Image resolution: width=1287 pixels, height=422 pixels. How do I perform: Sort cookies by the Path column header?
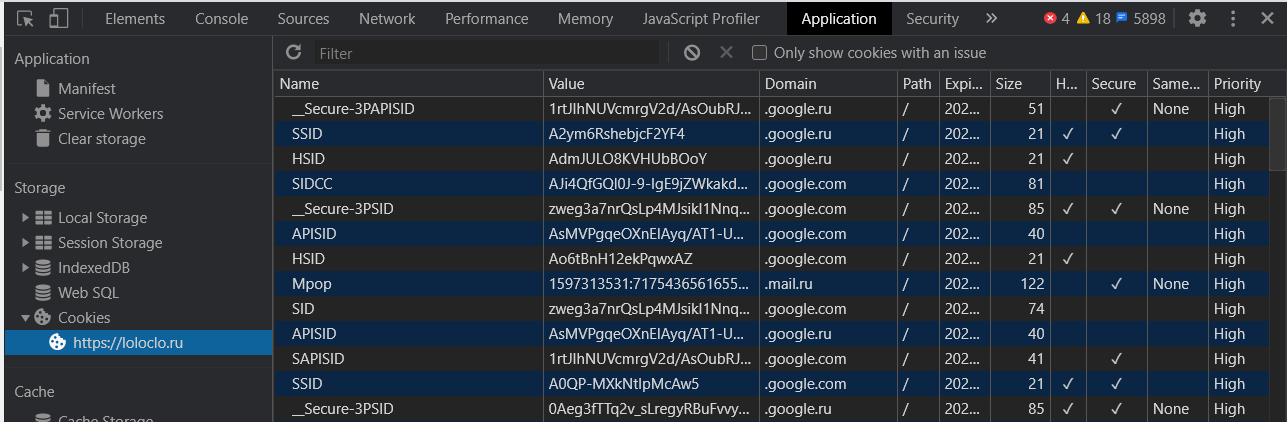tap(917, 84)
